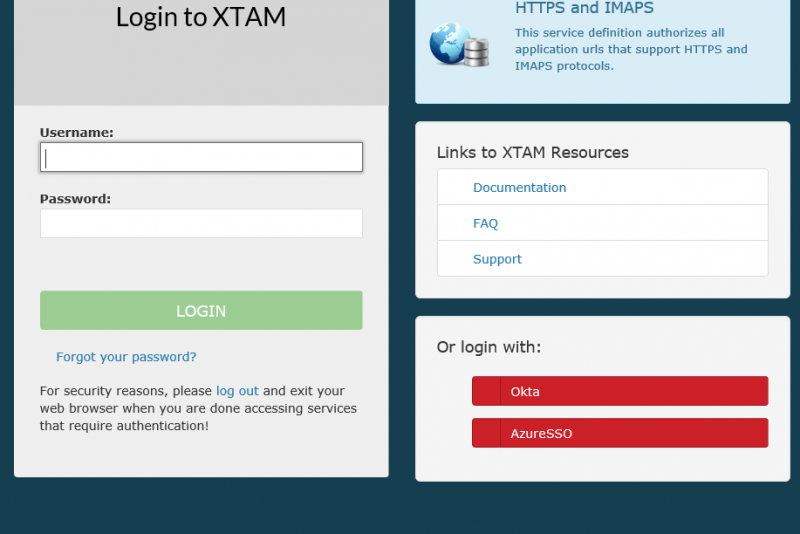The image size is (800, 534).
Task: Click the Or login with heading
Action: pyautogui.click(x=488, y=347)
